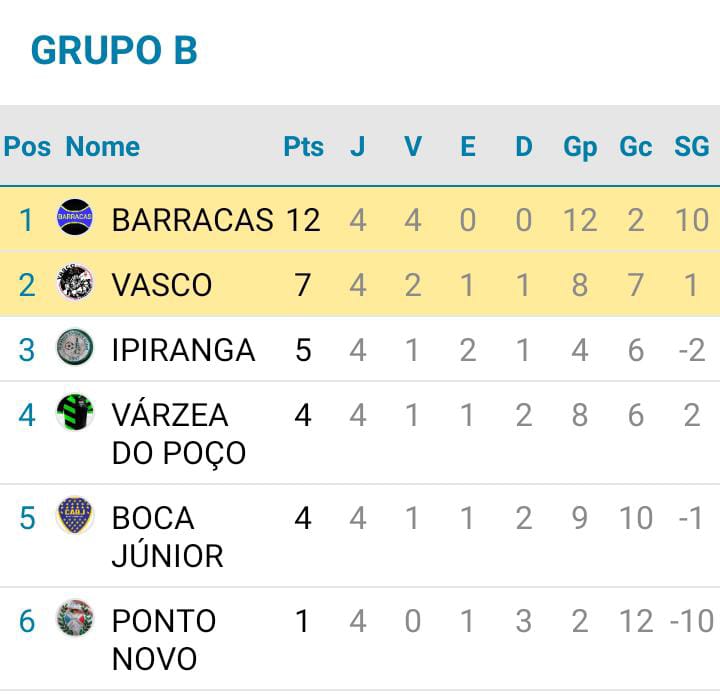
Task: Open the BARRACAS team name
Action: (x=193, y=220)
